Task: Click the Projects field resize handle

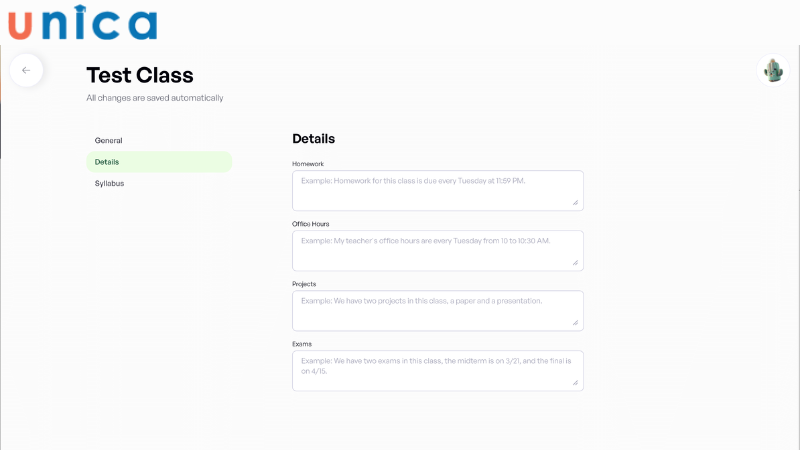Action: click(x=575, y=323)
